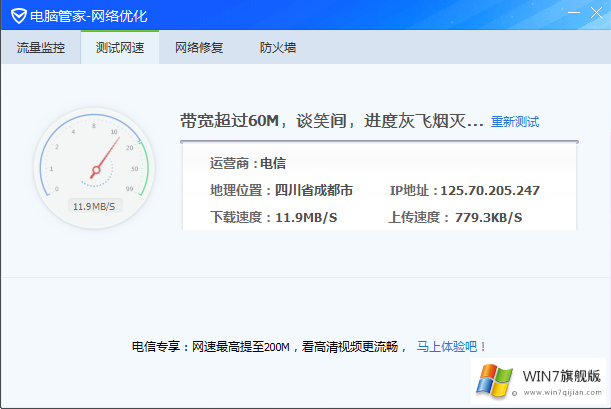Select the 运营商：电信 text
This screenshot has height=409, width=611.
tap(248, 163)
